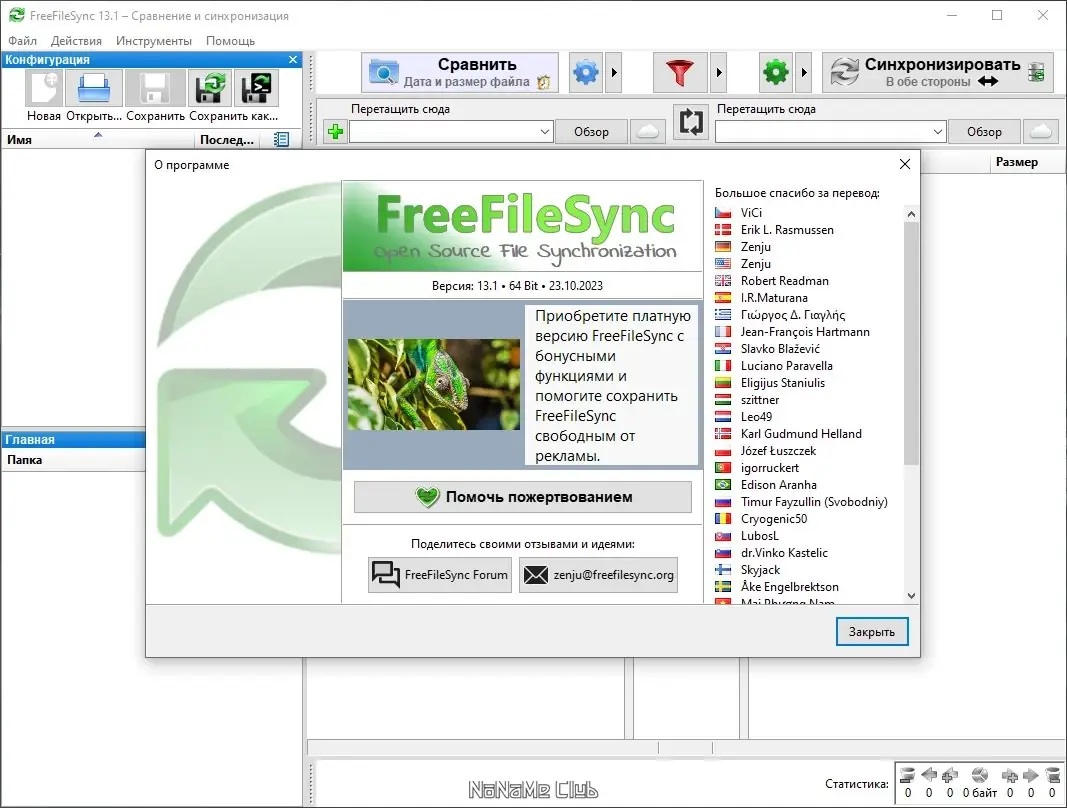Toggle the configuration list column view icon
The width and height of the screenshot is (1067, 808).
(281, 140)
